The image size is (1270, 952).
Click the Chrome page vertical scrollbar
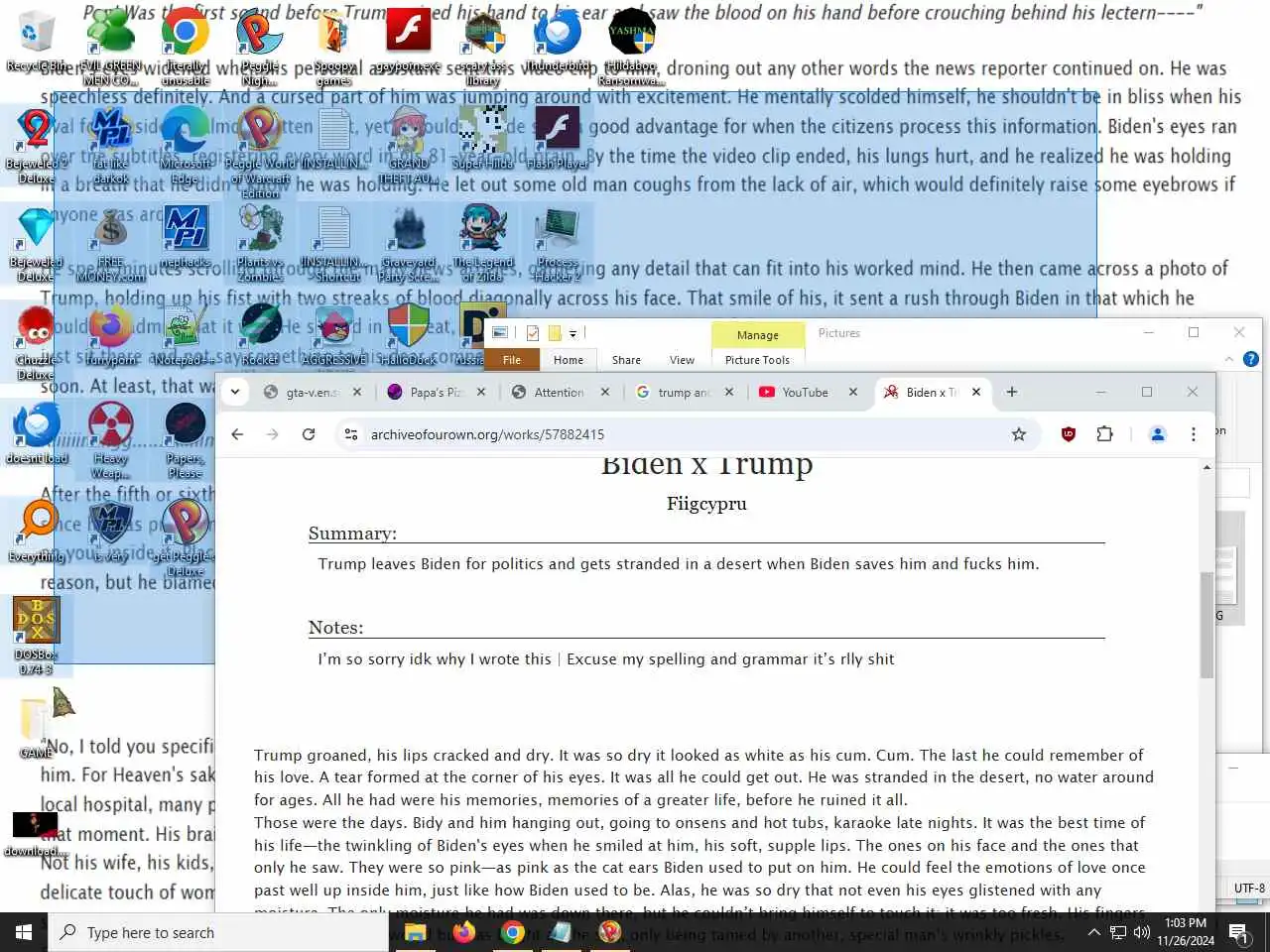click(1206, 625)
